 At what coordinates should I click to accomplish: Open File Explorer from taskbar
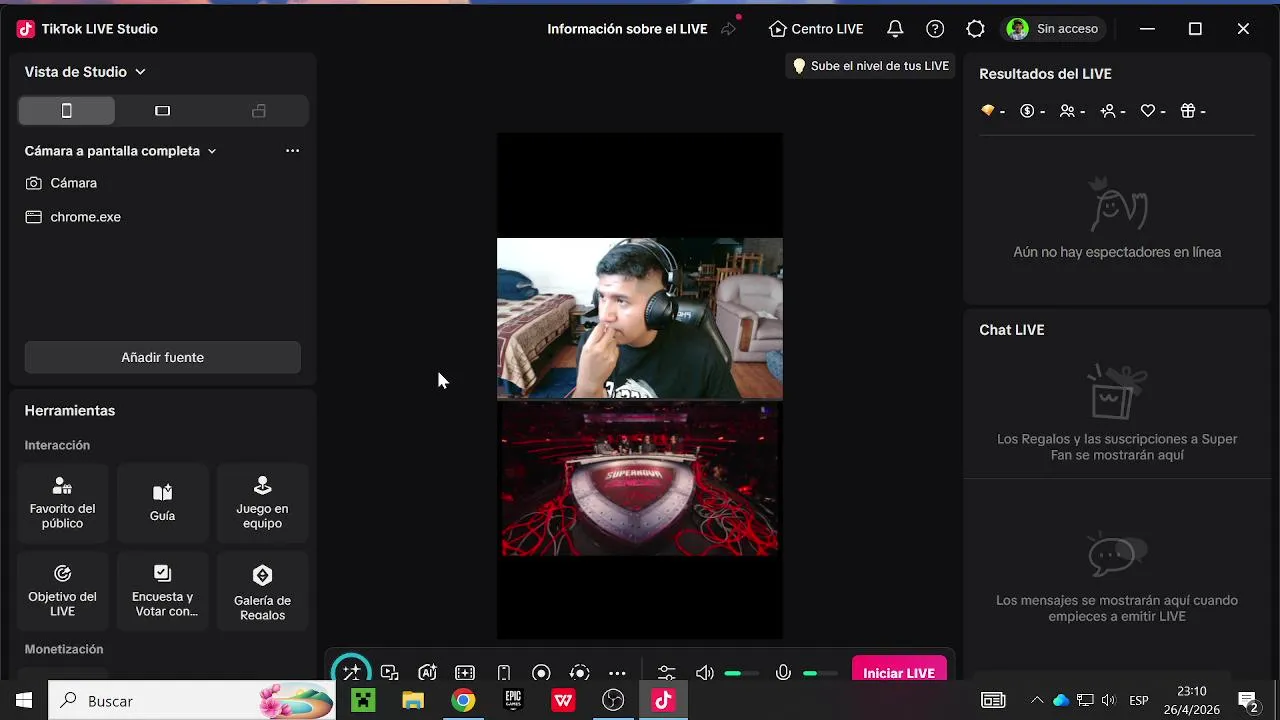click(x=413, y=701)
